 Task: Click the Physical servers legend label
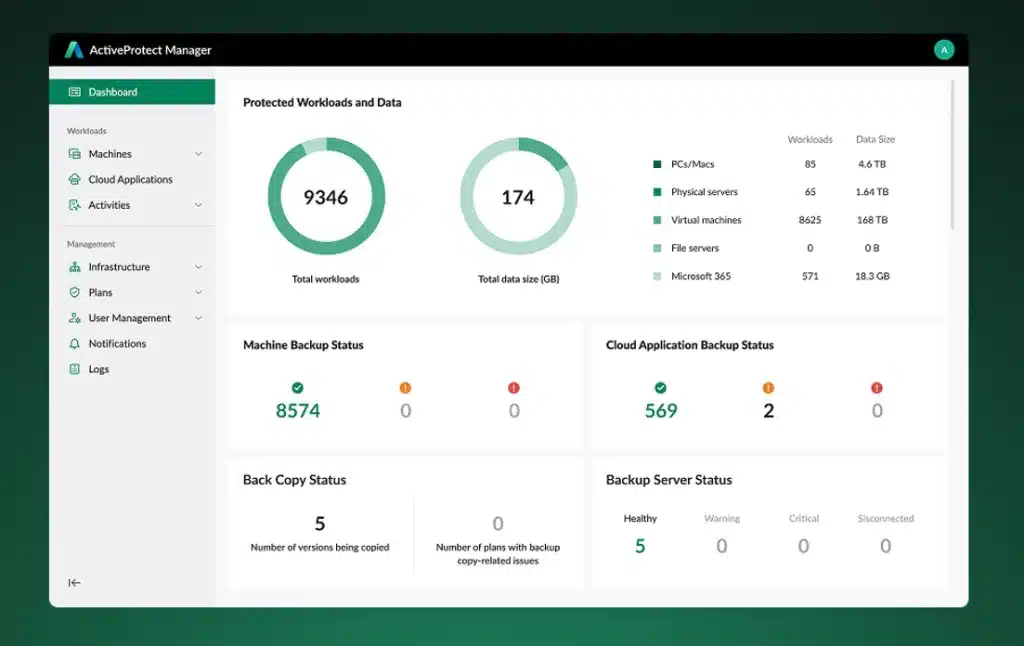(704, 192)
